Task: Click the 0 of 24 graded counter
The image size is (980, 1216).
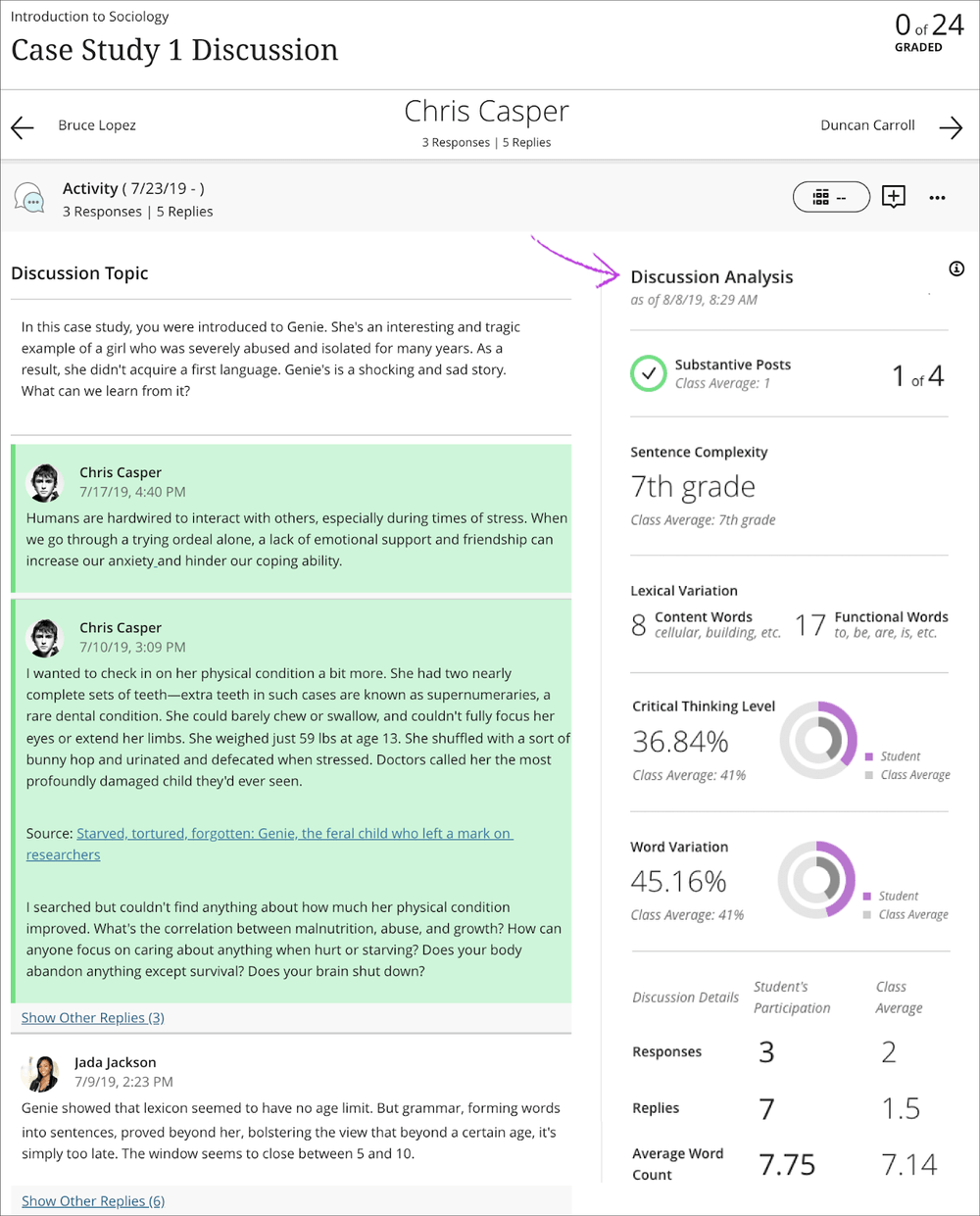Action: tap(928, 31)
